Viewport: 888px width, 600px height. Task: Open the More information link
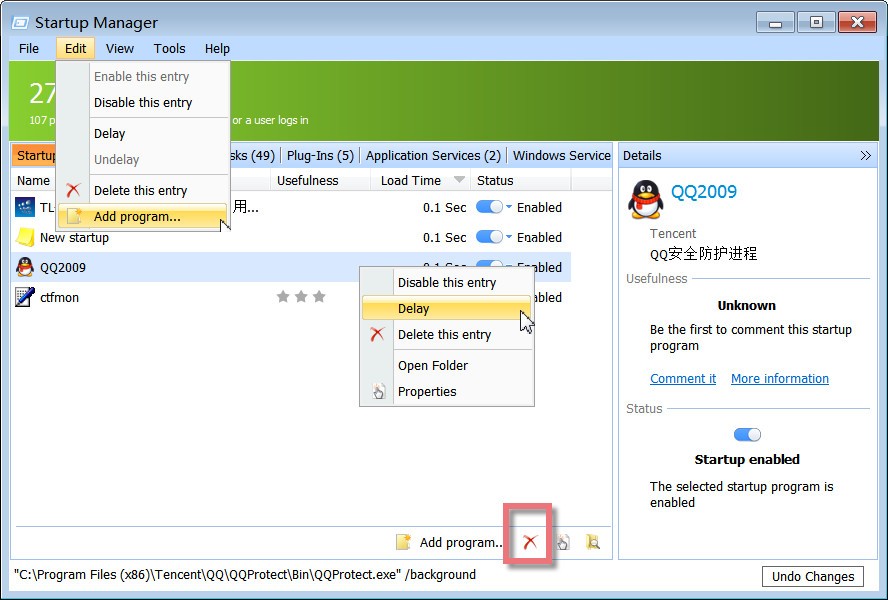(779, 379)
